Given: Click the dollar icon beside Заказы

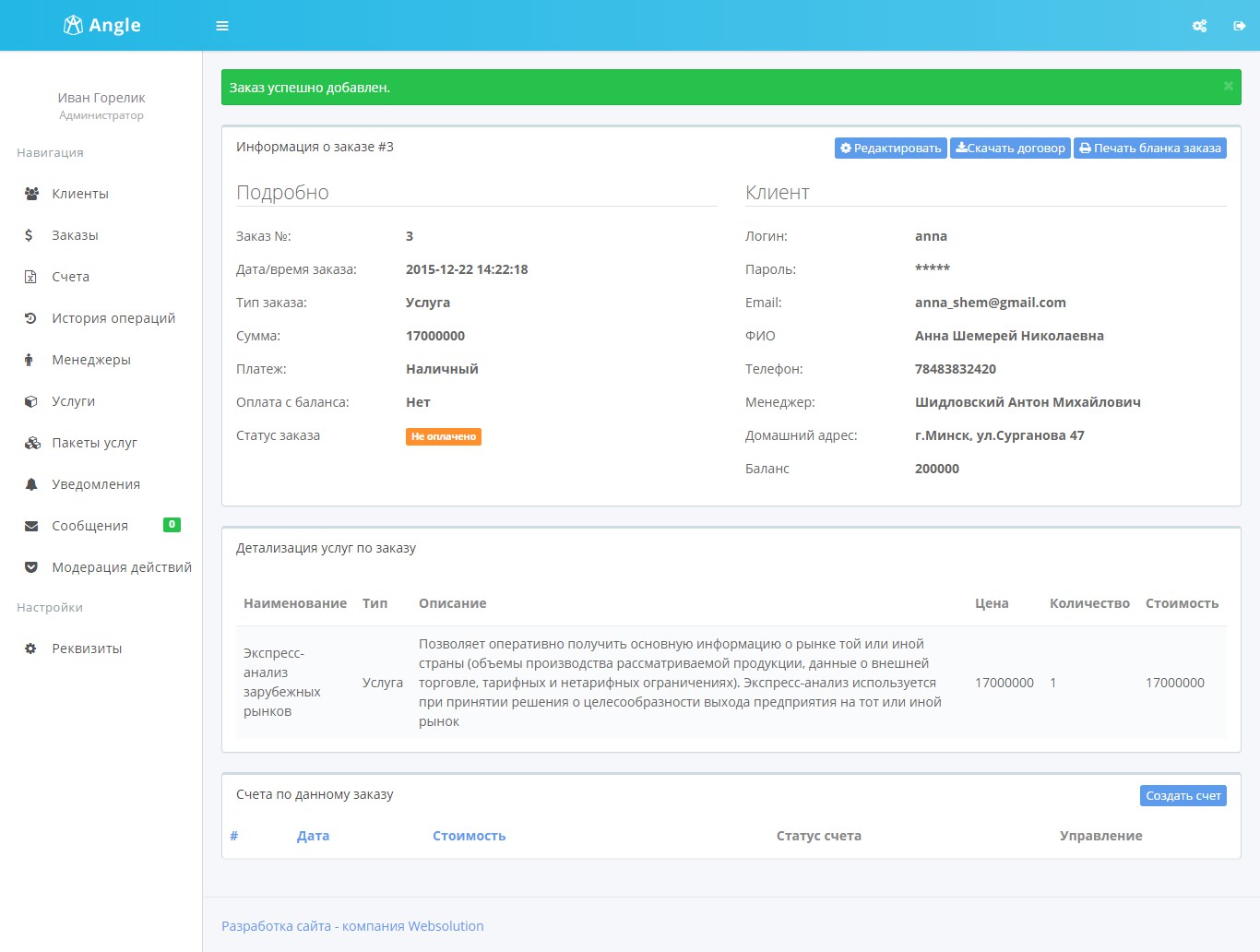Looking at the screenshot, I should click(x=29, y=235).
